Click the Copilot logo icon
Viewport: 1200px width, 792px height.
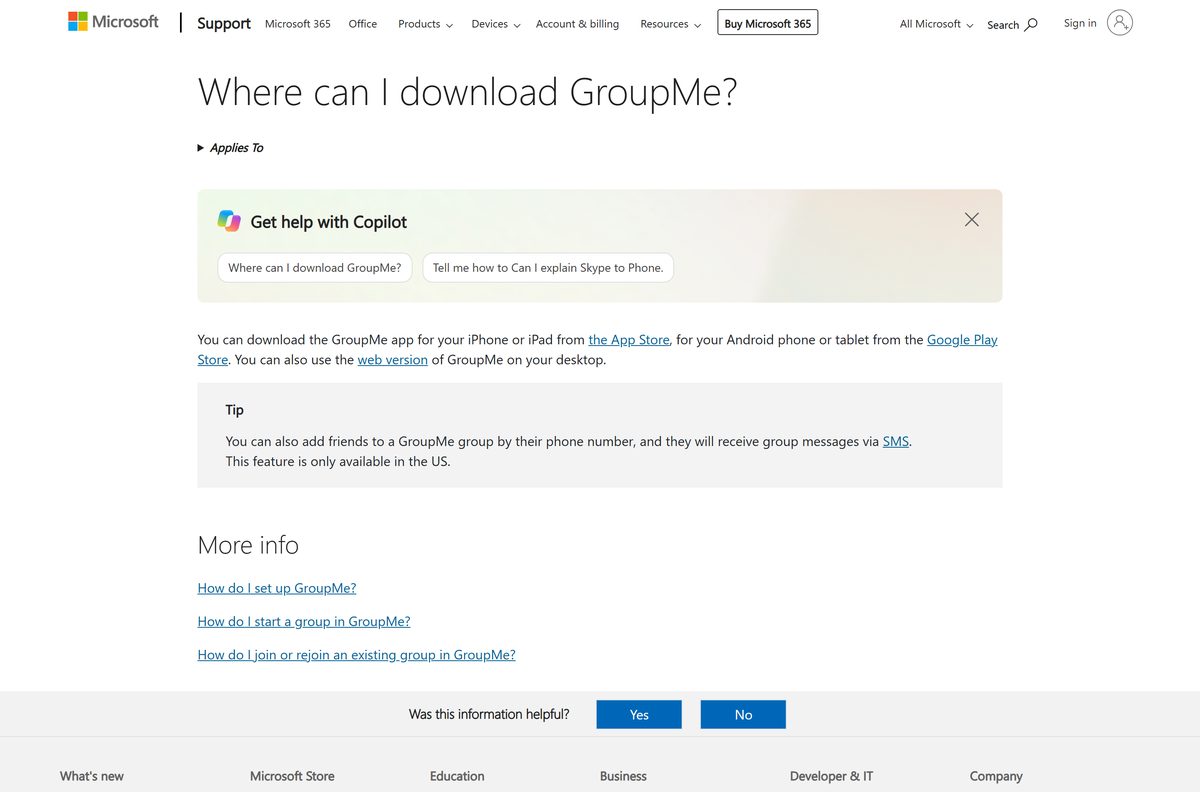click(229, 221)
